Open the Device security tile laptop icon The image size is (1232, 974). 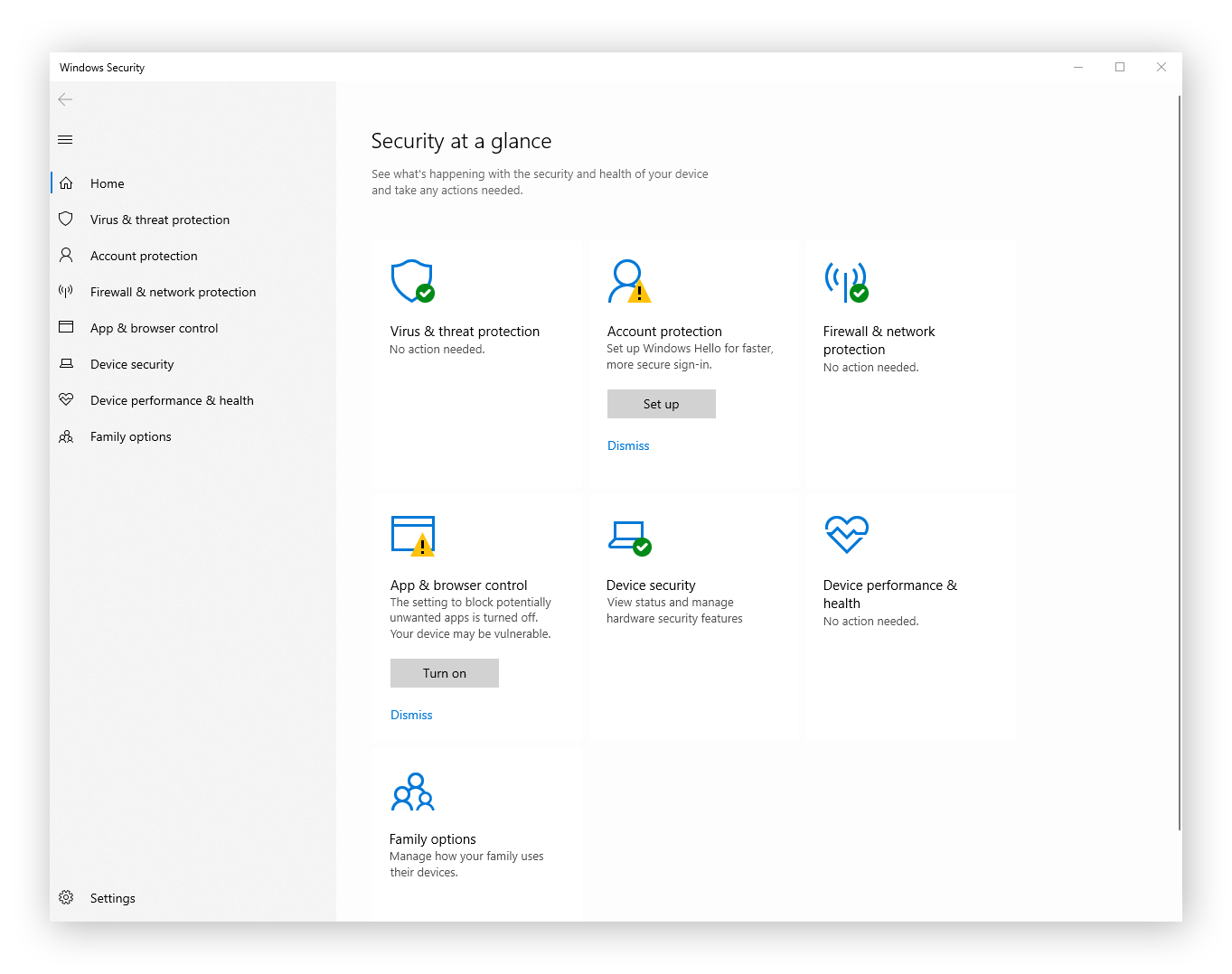tap(630, 538)
